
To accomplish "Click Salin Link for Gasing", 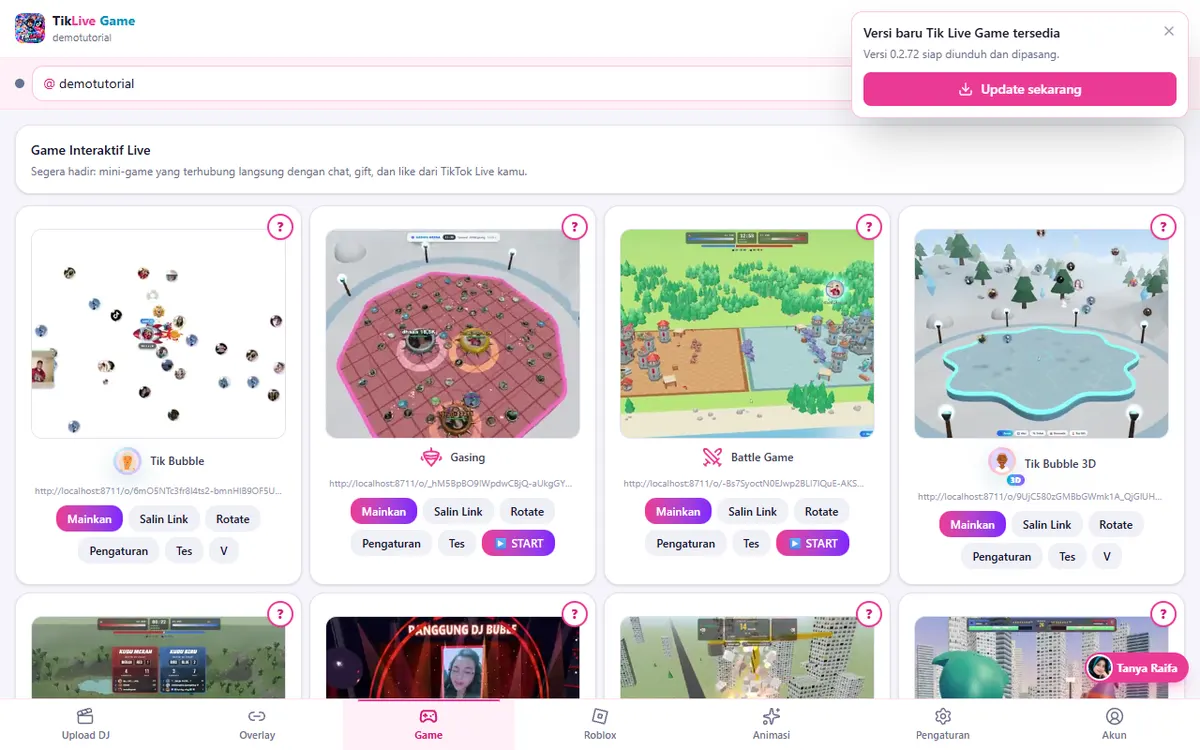I will (458, 511).
